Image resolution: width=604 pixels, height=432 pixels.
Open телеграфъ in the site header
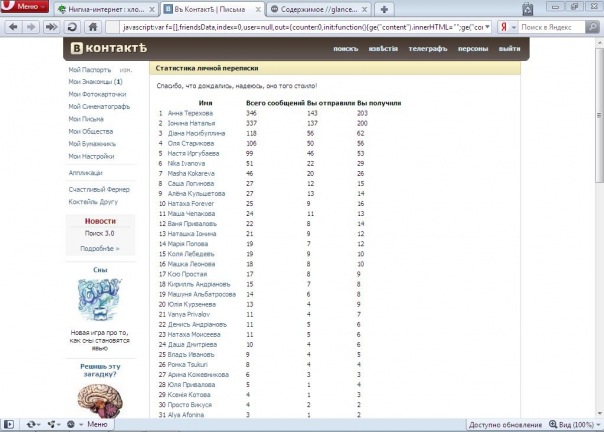(428, 49)
